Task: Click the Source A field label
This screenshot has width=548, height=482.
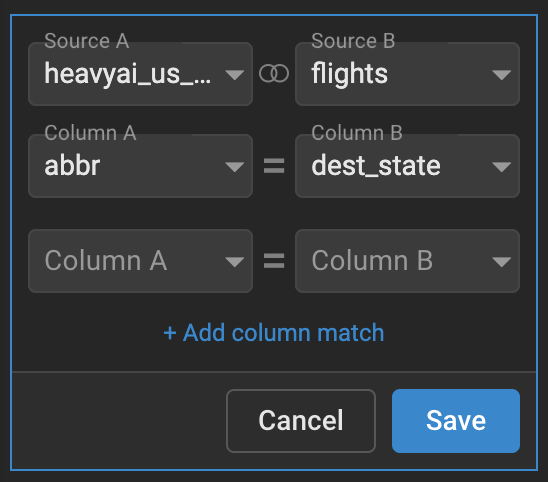Action: click(x=87, y=41)
